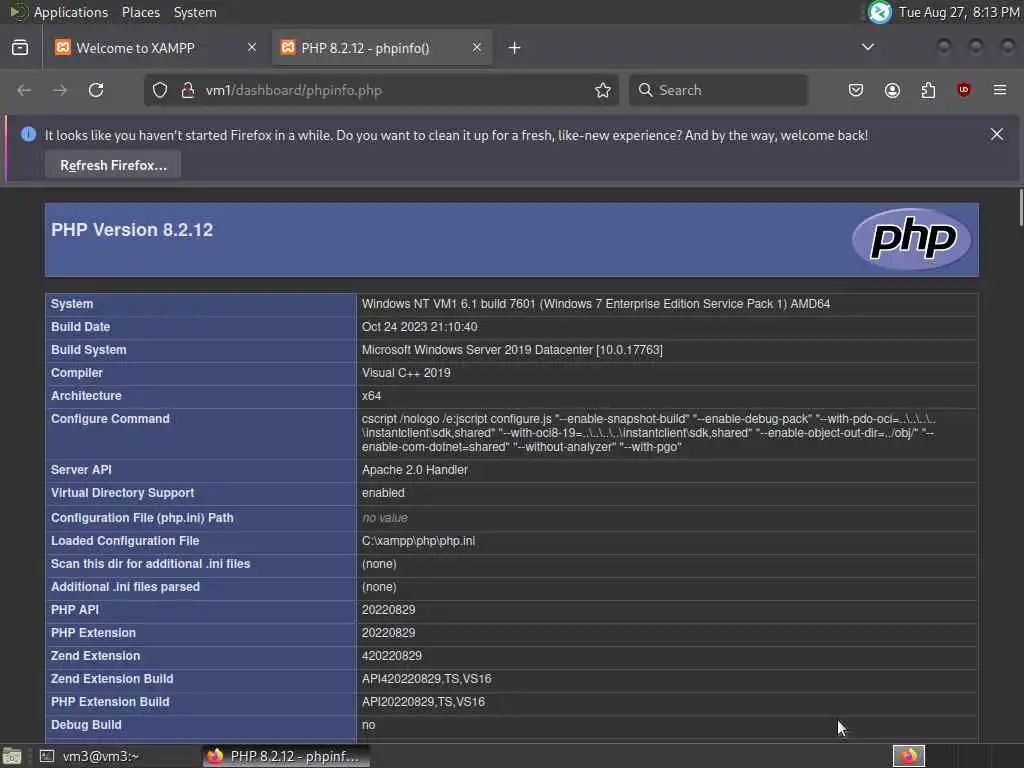
Task: Open the clock showing Tue Aug 27
Action: coord(959,12)
